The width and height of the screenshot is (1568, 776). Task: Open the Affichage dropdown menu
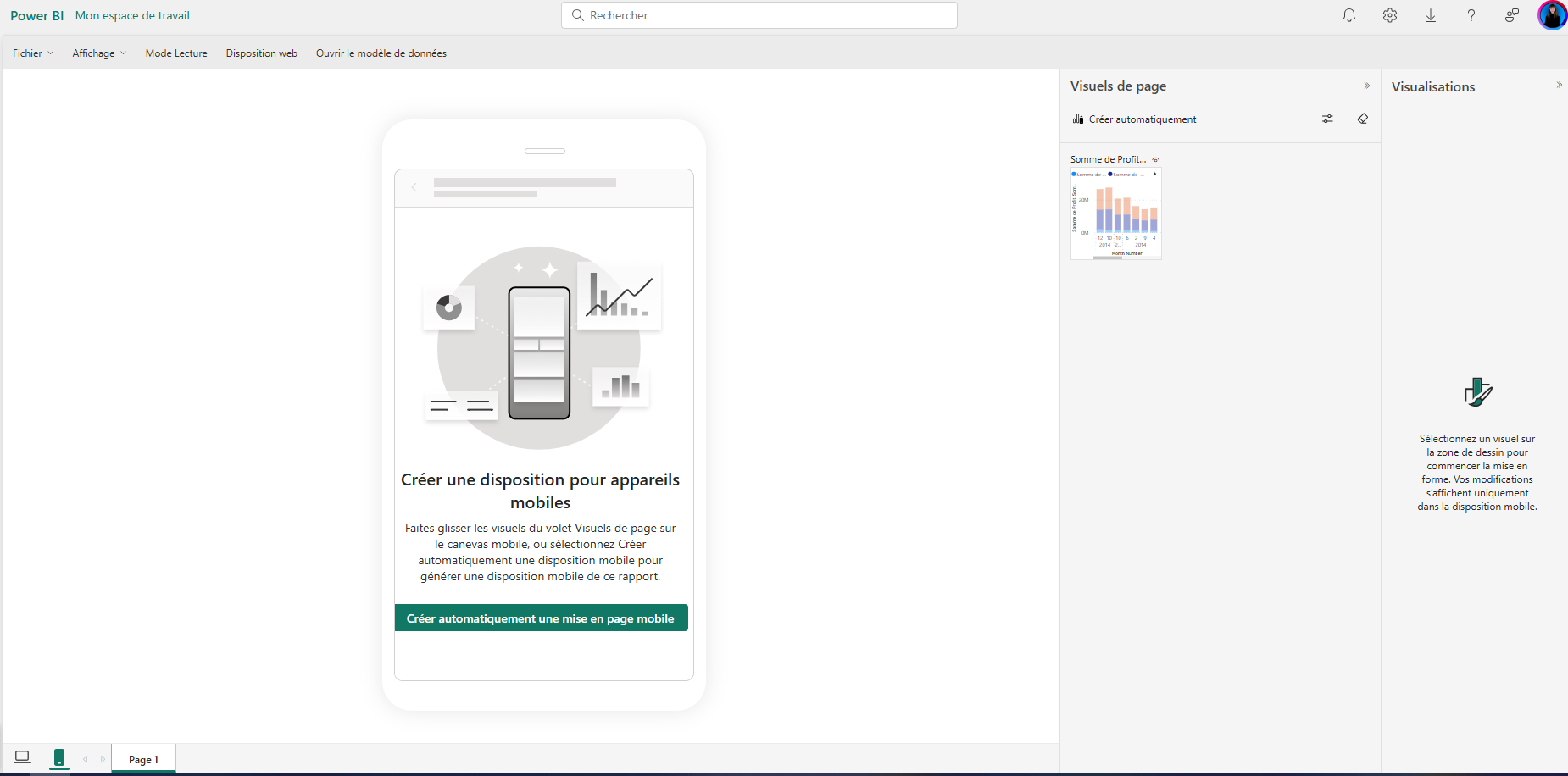(99, 53)
